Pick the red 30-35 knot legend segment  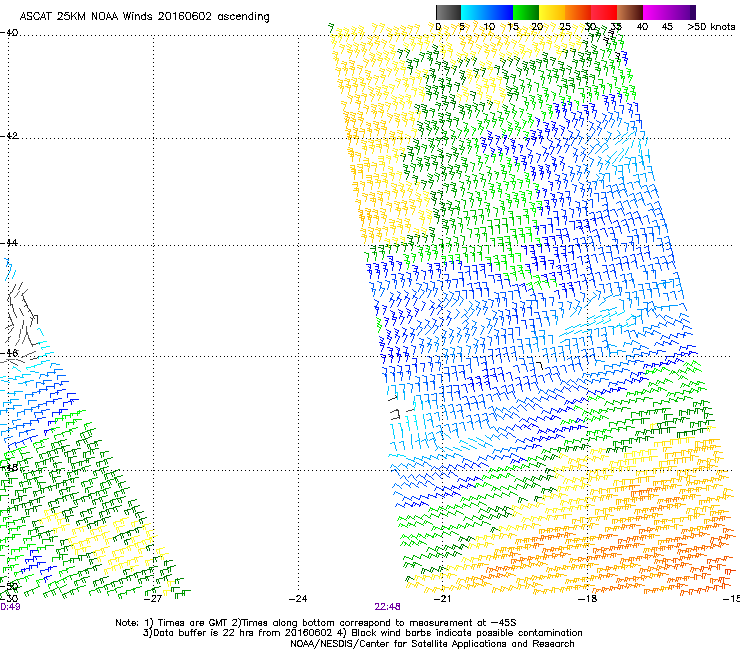(x=604, y=12)
